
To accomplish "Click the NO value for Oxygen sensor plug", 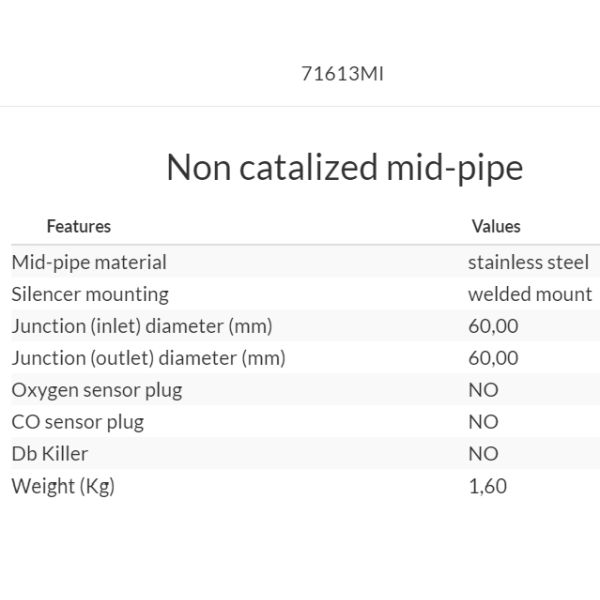I will point(483,390).
